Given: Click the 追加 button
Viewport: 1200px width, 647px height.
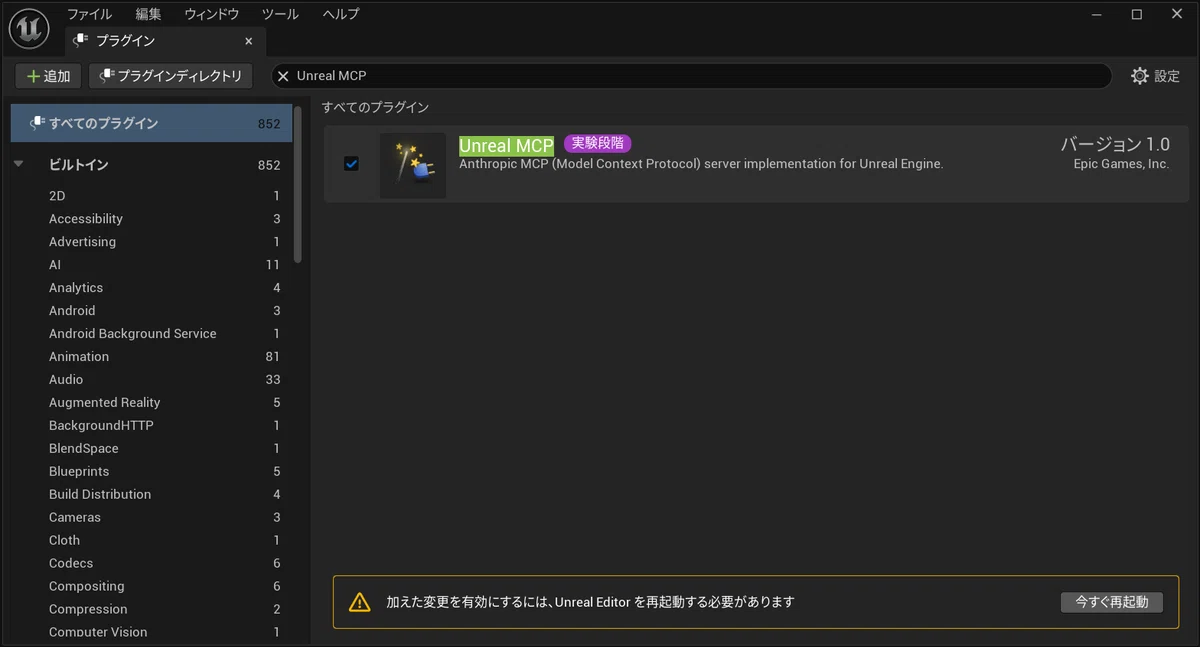Looking at the screenshot, I should [48, 76].
